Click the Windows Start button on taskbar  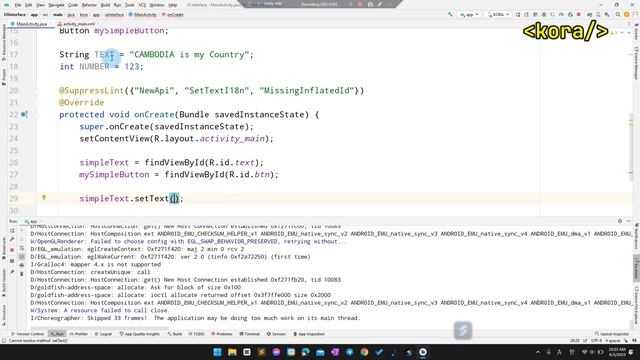(x=217, y=352)
